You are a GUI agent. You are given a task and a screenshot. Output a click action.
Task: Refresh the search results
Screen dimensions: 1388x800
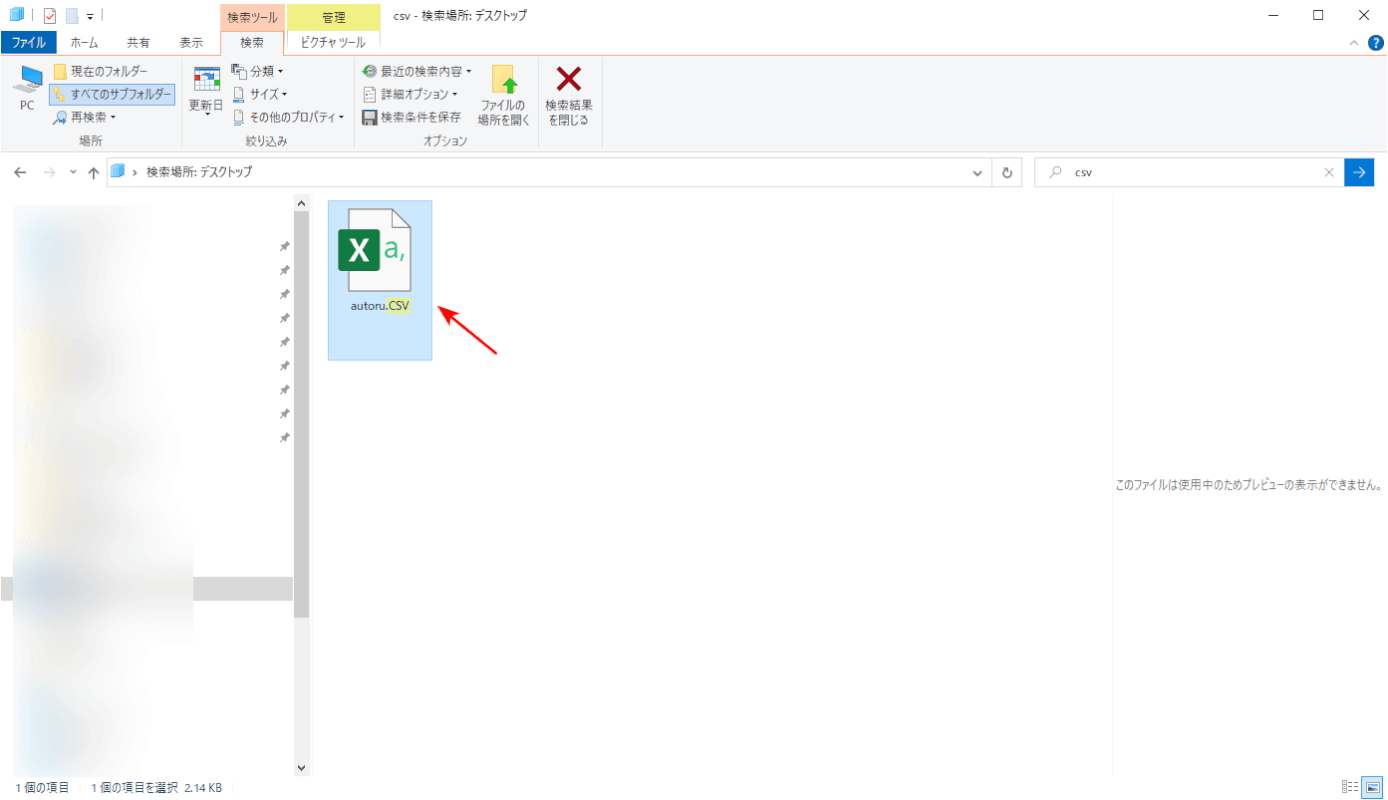point(1007,172)
